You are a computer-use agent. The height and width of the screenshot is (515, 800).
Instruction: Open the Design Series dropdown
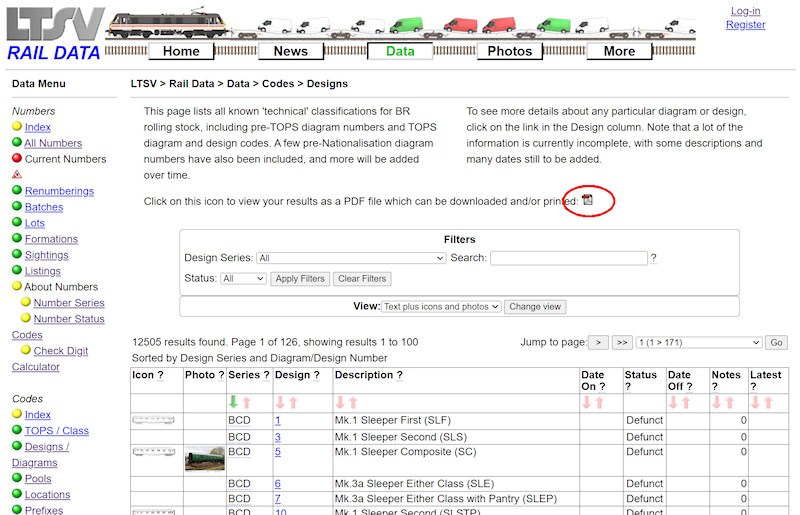coord(350,258)
